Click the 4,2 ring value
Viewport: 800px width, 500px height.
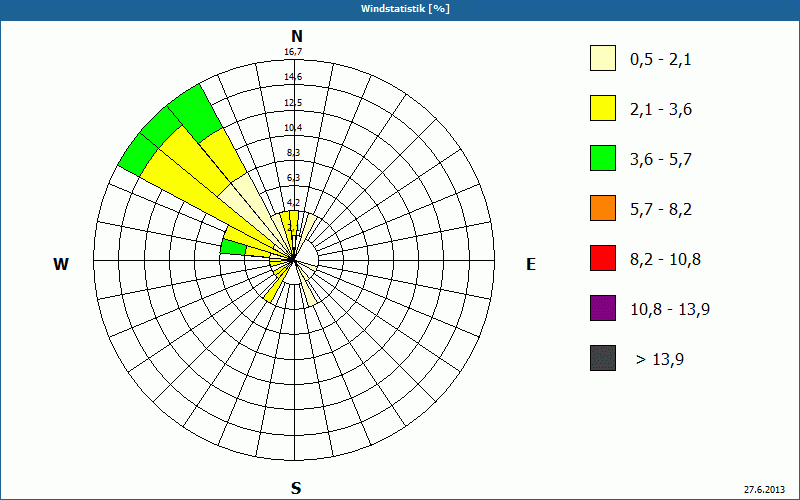[293, 203]
